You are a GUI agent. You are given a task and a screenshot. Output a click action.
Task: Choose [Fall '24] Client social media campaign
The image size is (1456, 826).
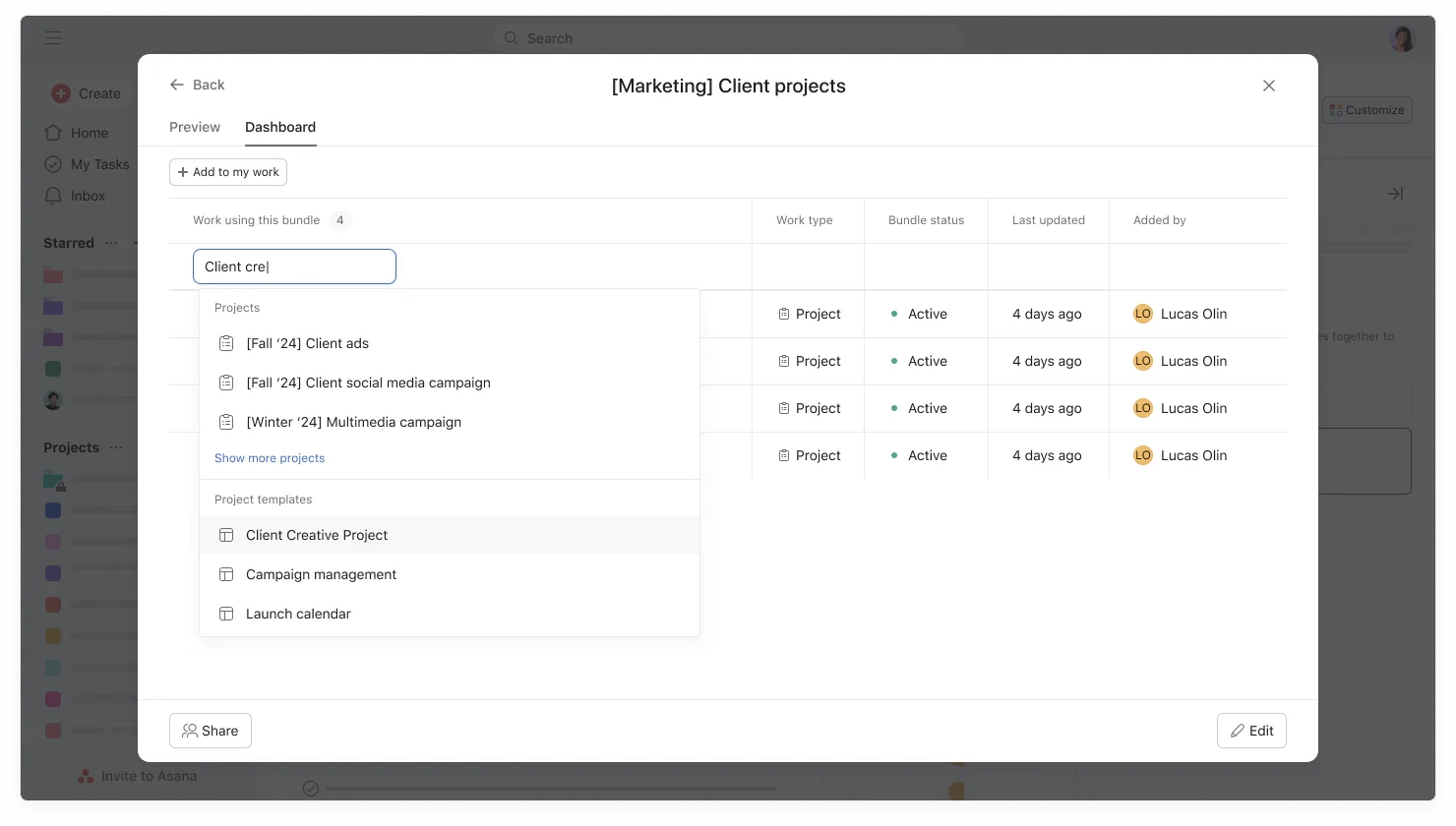(368, 383)
